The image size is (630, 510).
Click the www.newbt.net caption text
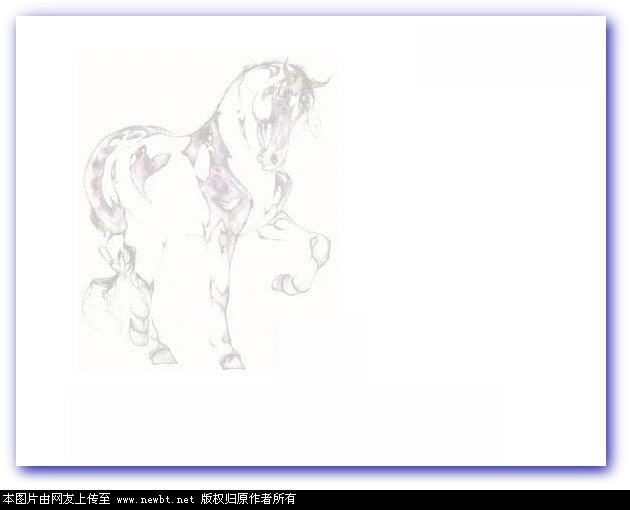155,500
